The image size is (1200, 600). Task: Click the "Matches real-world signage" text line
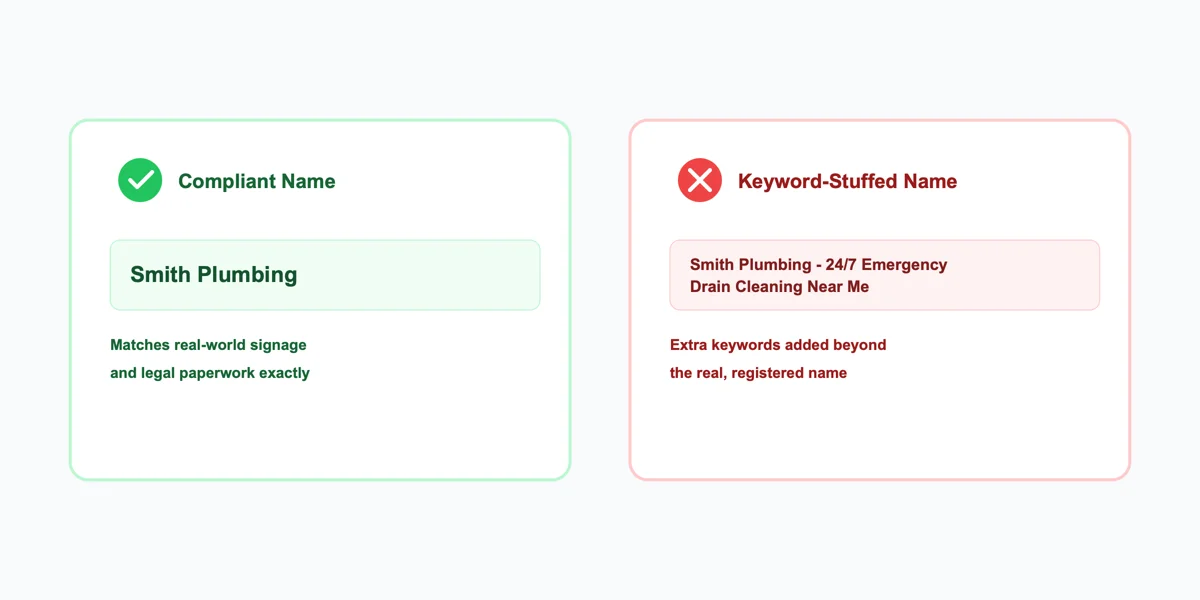pos(208,345)
